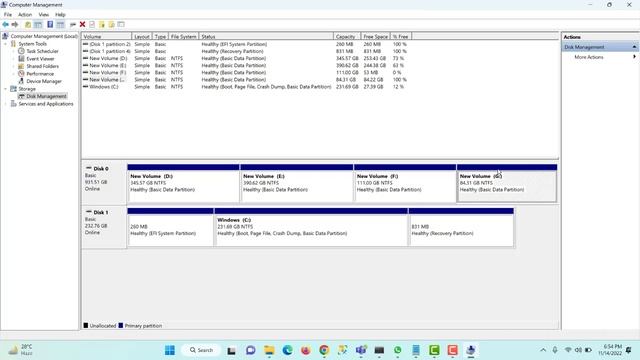This screenshot has width=640, height=360.
Task: Open Microsoft Edge from the taskbar
Action: pyautogui.click(x=287, y=350)
